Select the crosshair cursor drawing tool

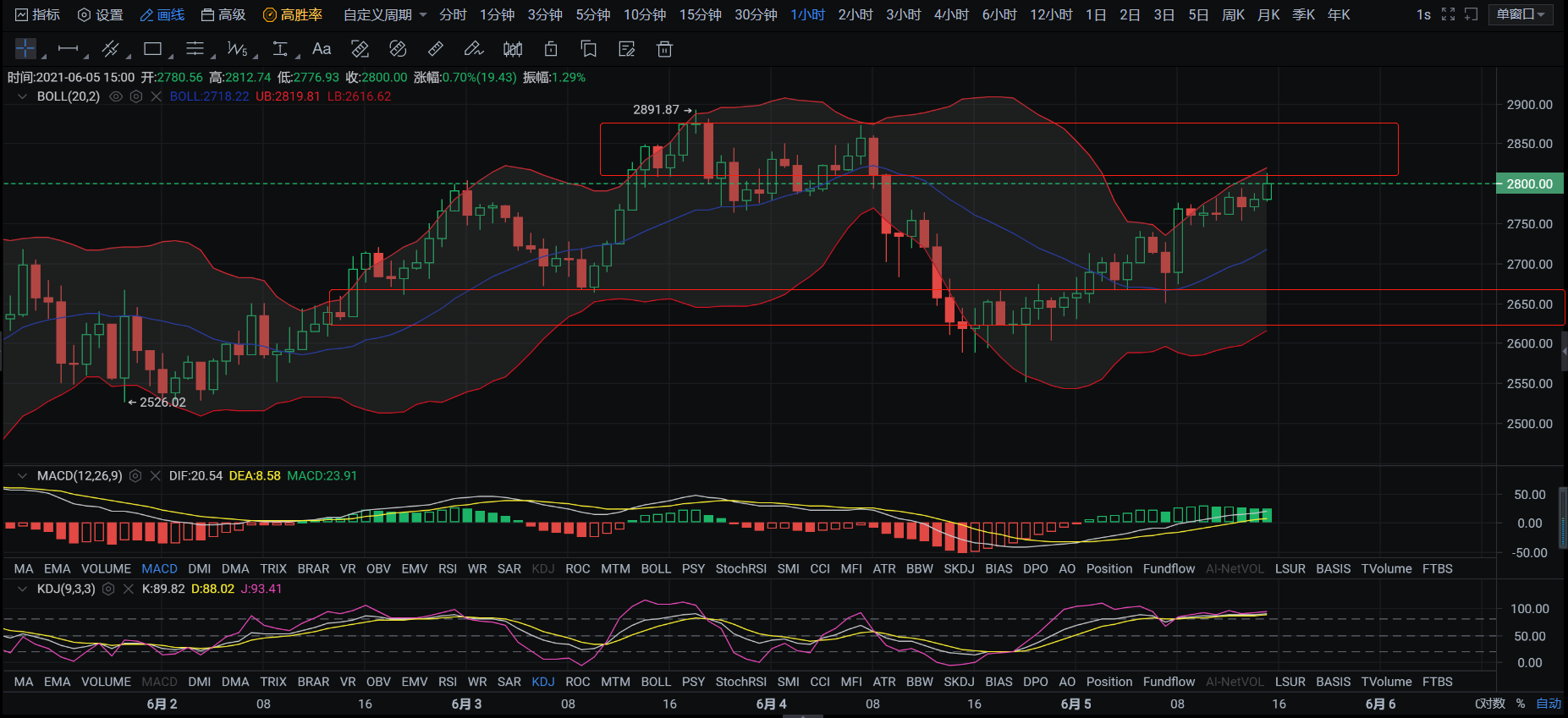coord(25,49)
